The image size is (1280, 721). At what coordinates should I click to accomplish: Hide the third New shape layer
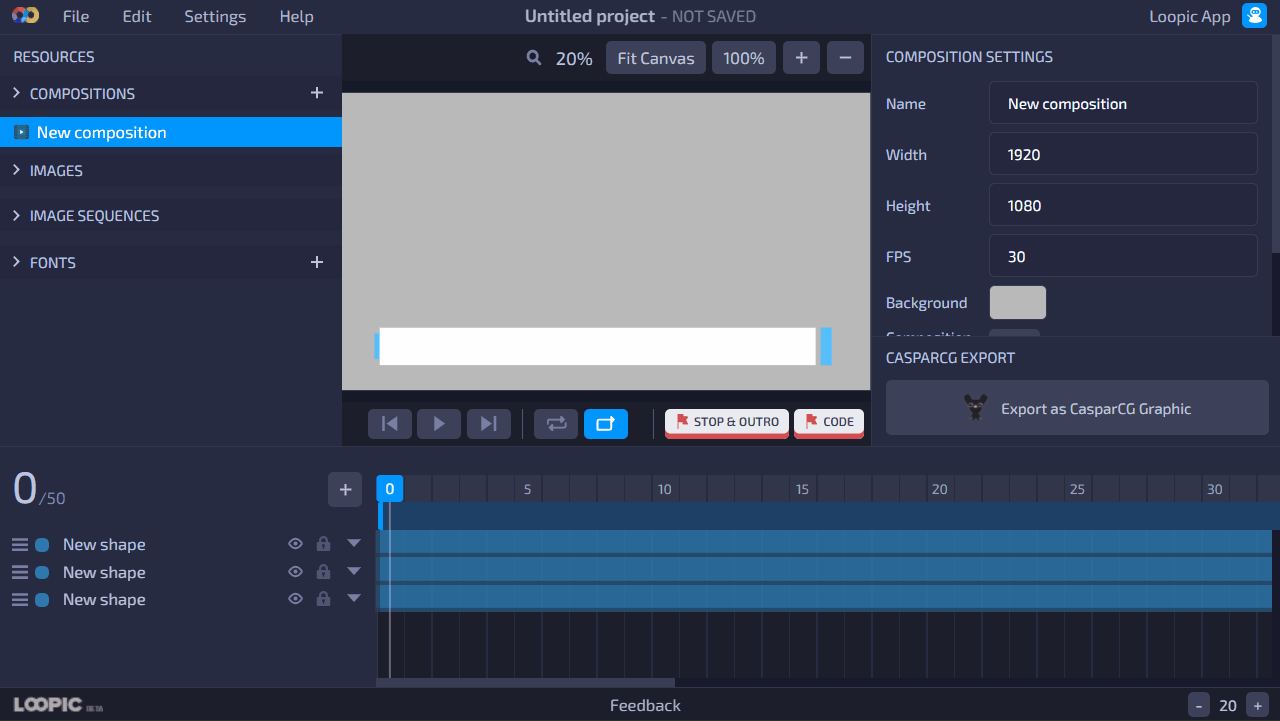pyautogui.click(x=295, y=599)
